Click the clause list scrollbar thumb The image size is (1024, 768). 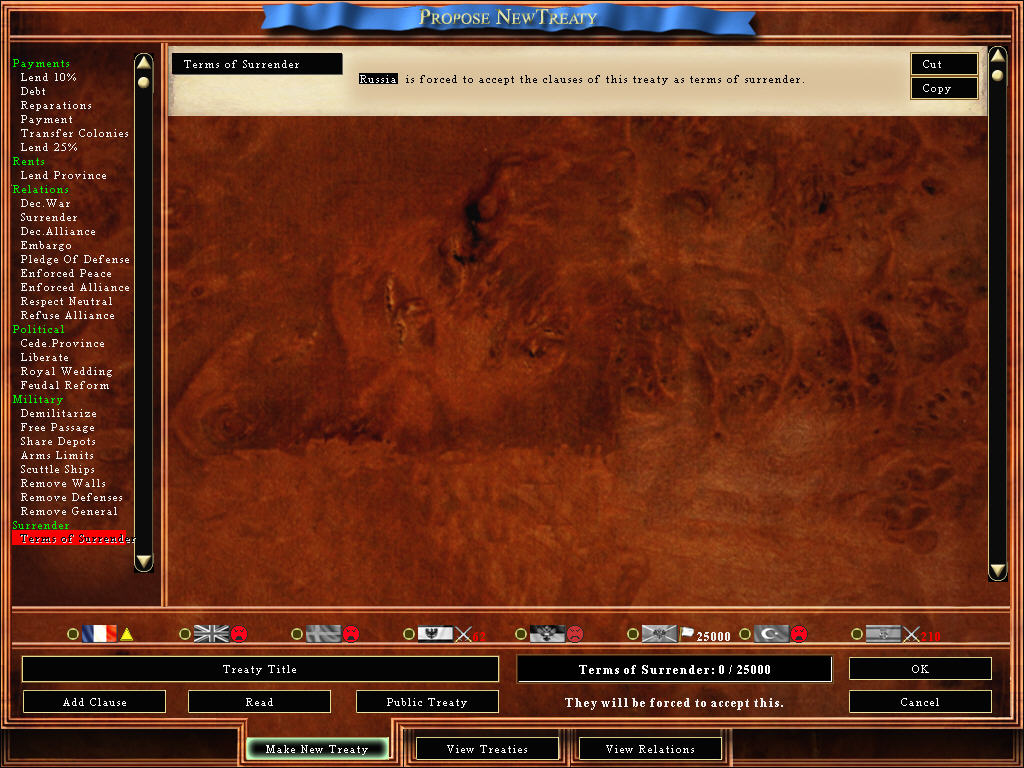144,82
